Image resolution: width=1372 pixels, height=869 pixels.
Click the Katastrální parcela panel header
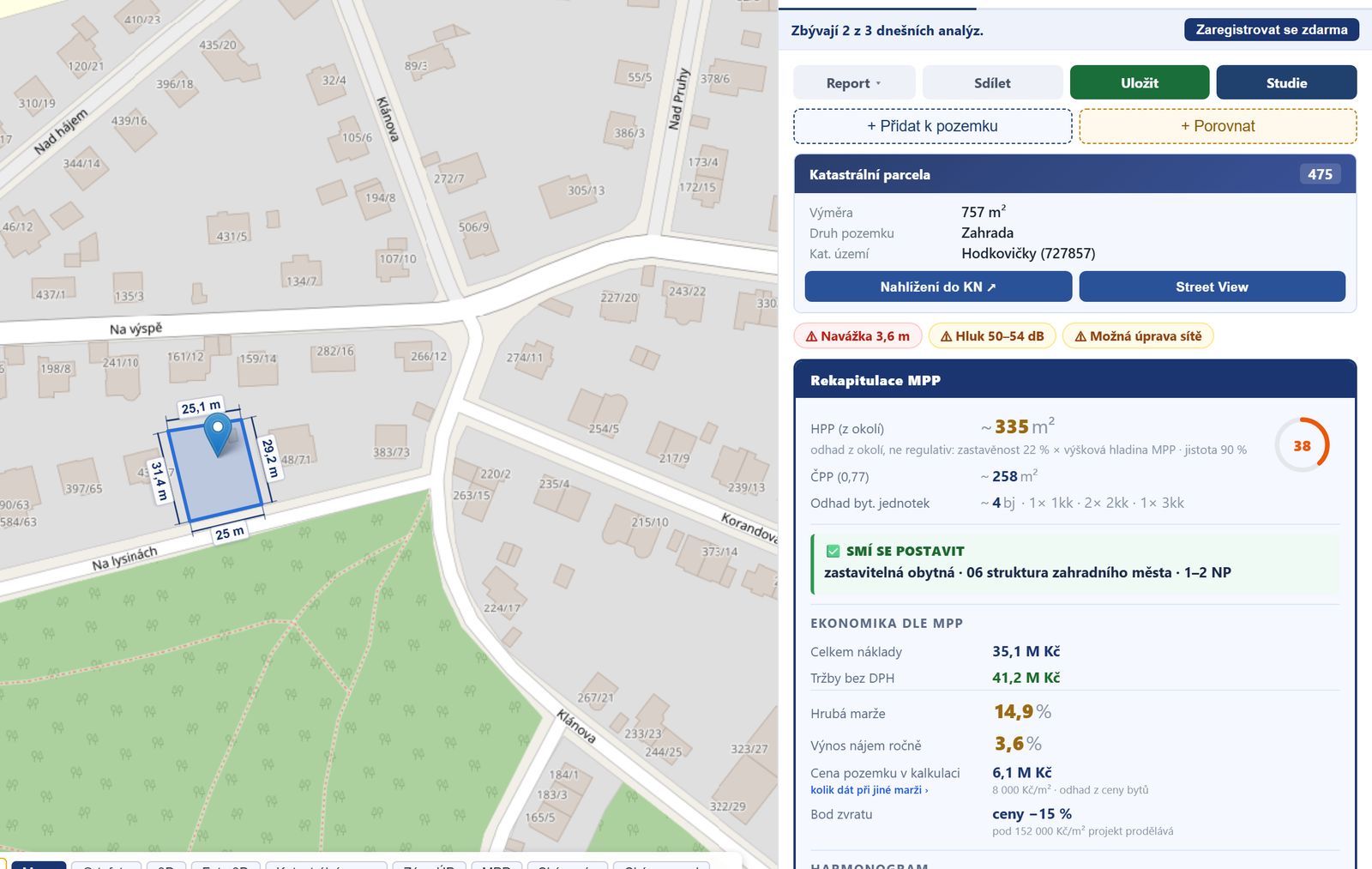(1075, 174)
